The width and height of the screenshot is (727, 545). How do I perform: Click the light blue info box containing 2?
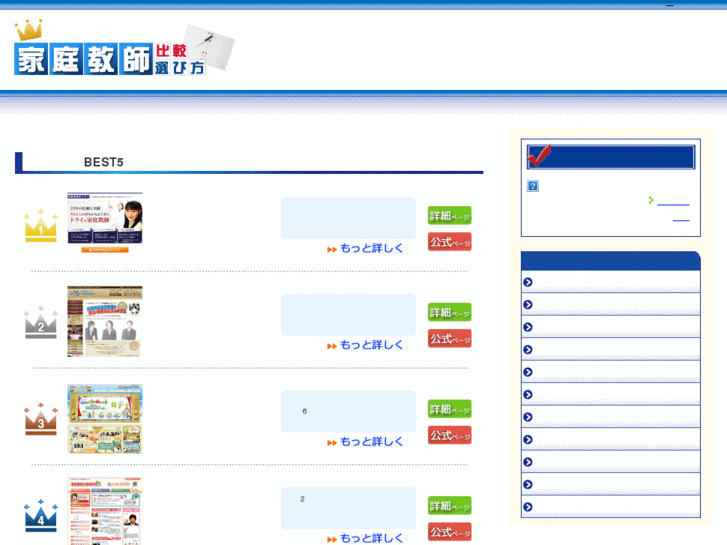(348, 508)
